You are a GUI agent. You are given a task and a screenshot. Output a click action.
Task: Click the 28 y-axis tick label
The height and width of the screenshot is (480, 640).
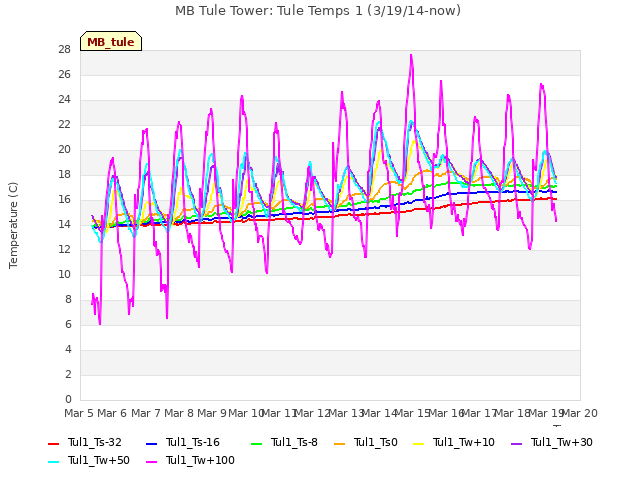(x=64, y=50)
